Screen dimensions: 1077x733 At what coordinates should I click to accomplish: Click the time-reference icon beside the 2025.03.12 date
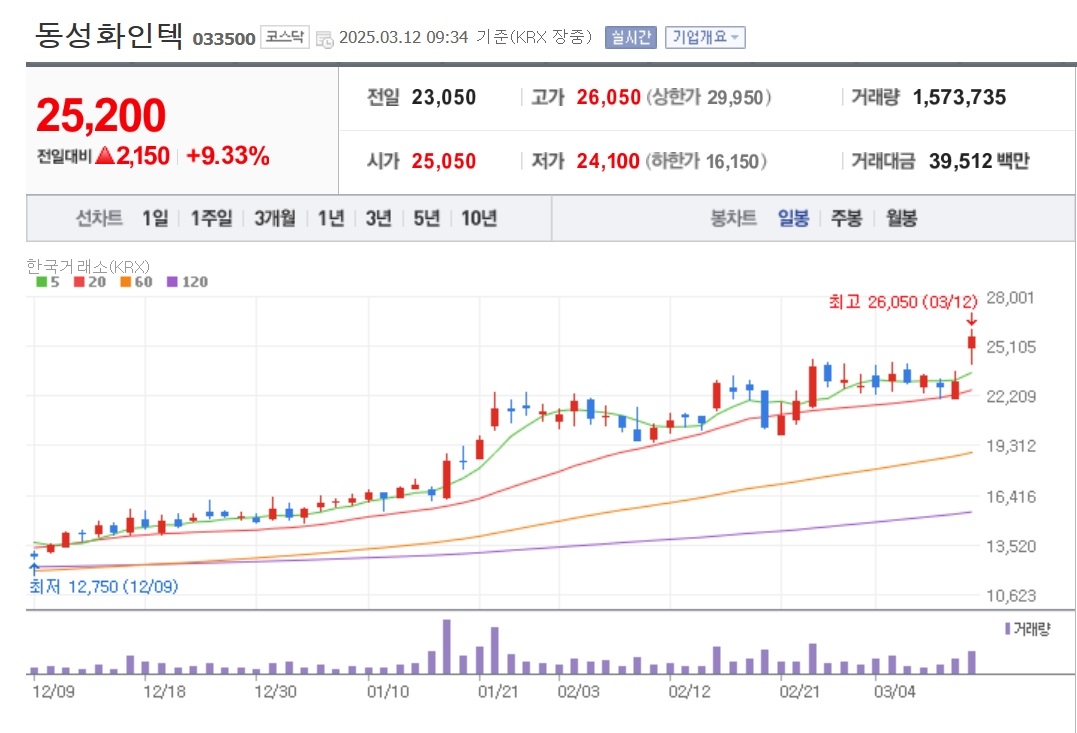pos(325,39)
